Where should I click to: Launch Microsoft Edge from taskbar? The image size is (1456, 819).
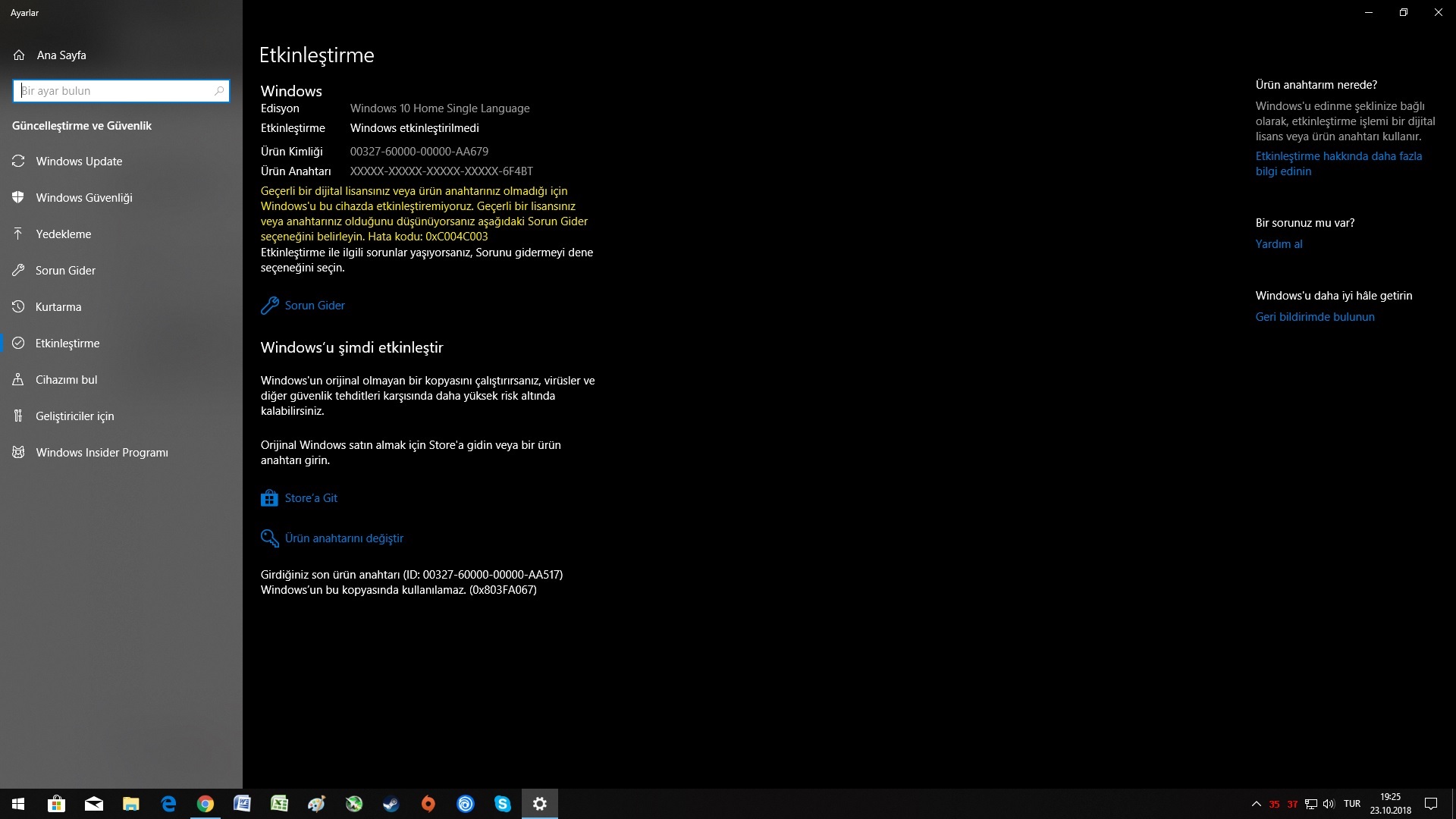click(x=168, y=804)
